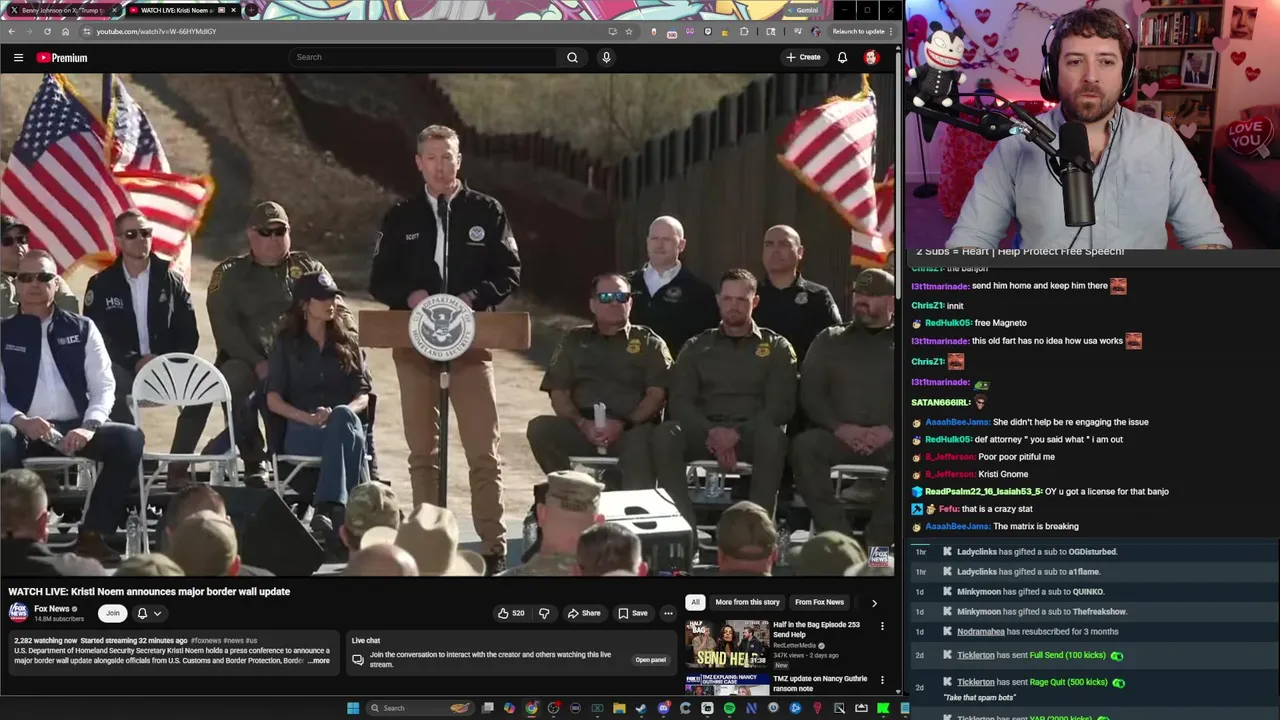Image resolution: width=1280 pixels, height=720 pixels.
Task: Open the Fox News channel name link
Action: tap(52, 608)
